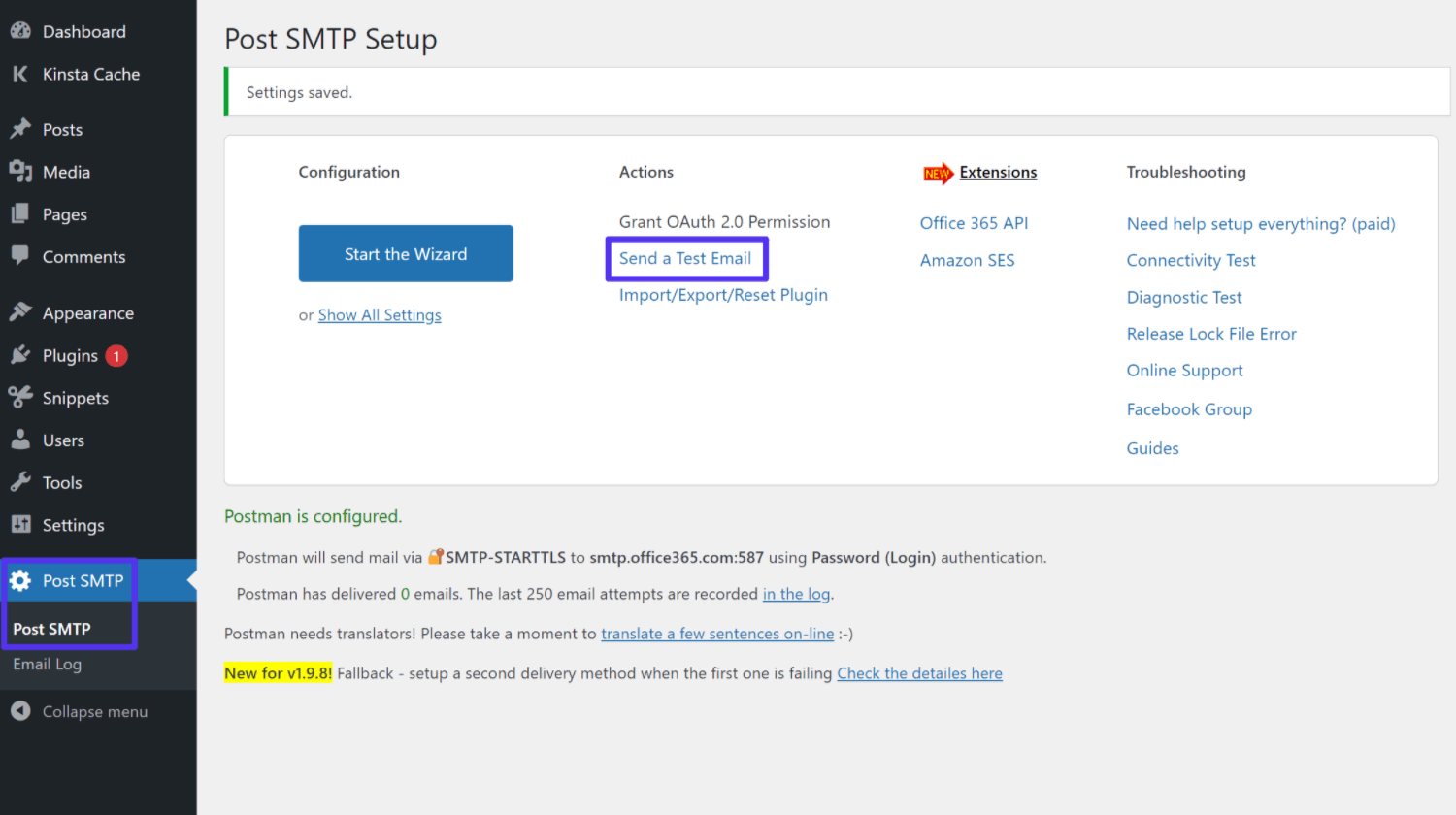Open the Email Log submenu item
The height and width of the screenshot is (815, 1456).
pos(47,664)
